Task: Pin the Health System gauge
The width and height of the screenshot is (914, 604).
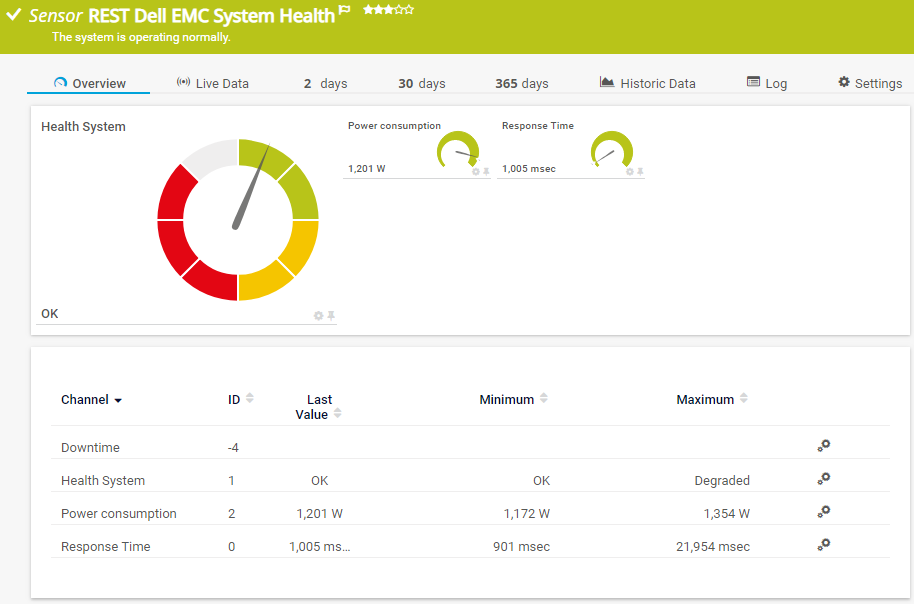Action: pyautogui.click(x=331, y=315)
